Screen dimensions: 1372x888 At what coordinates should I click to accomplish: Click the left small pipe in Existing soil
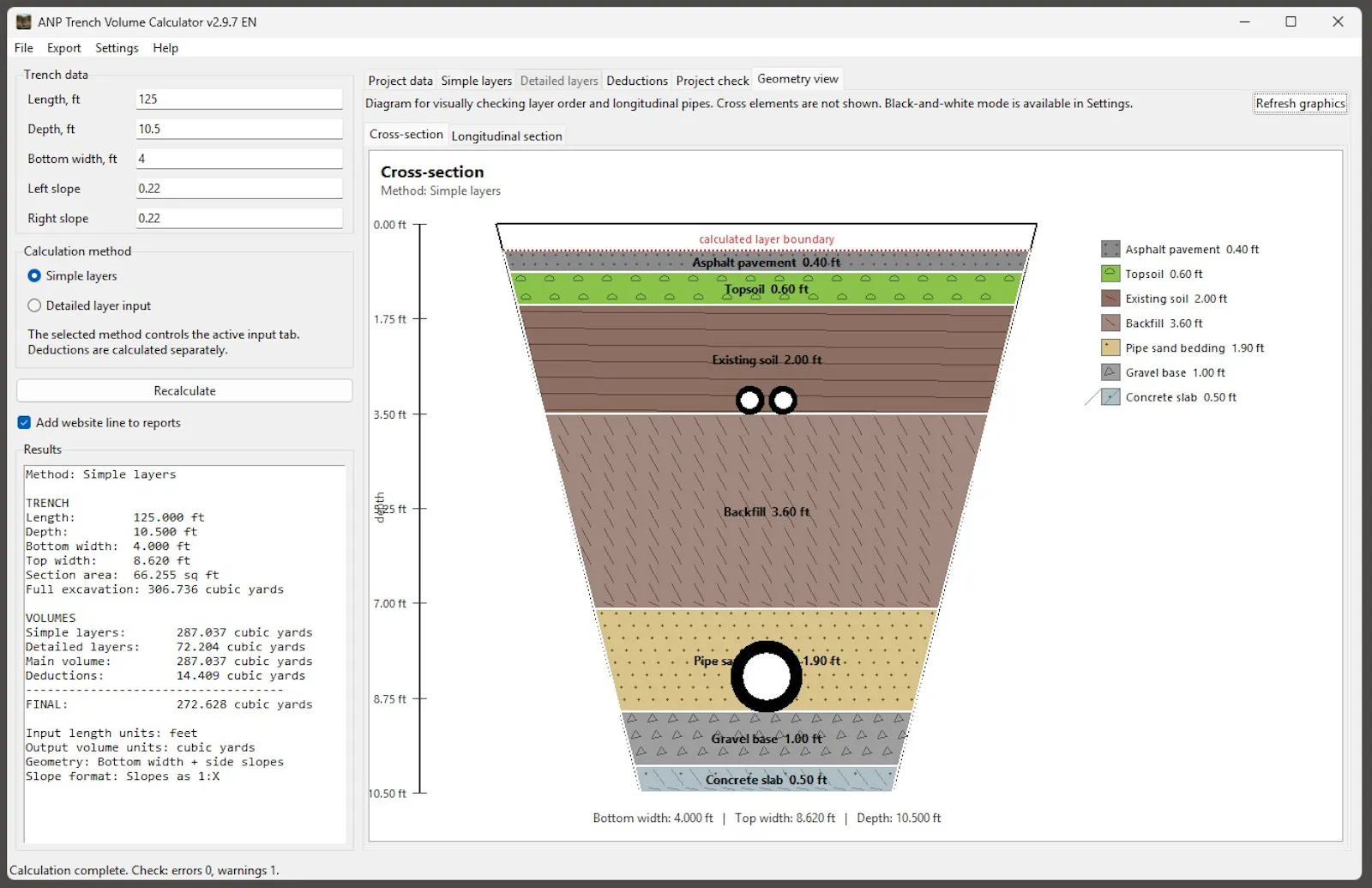[x=749, y=400]
